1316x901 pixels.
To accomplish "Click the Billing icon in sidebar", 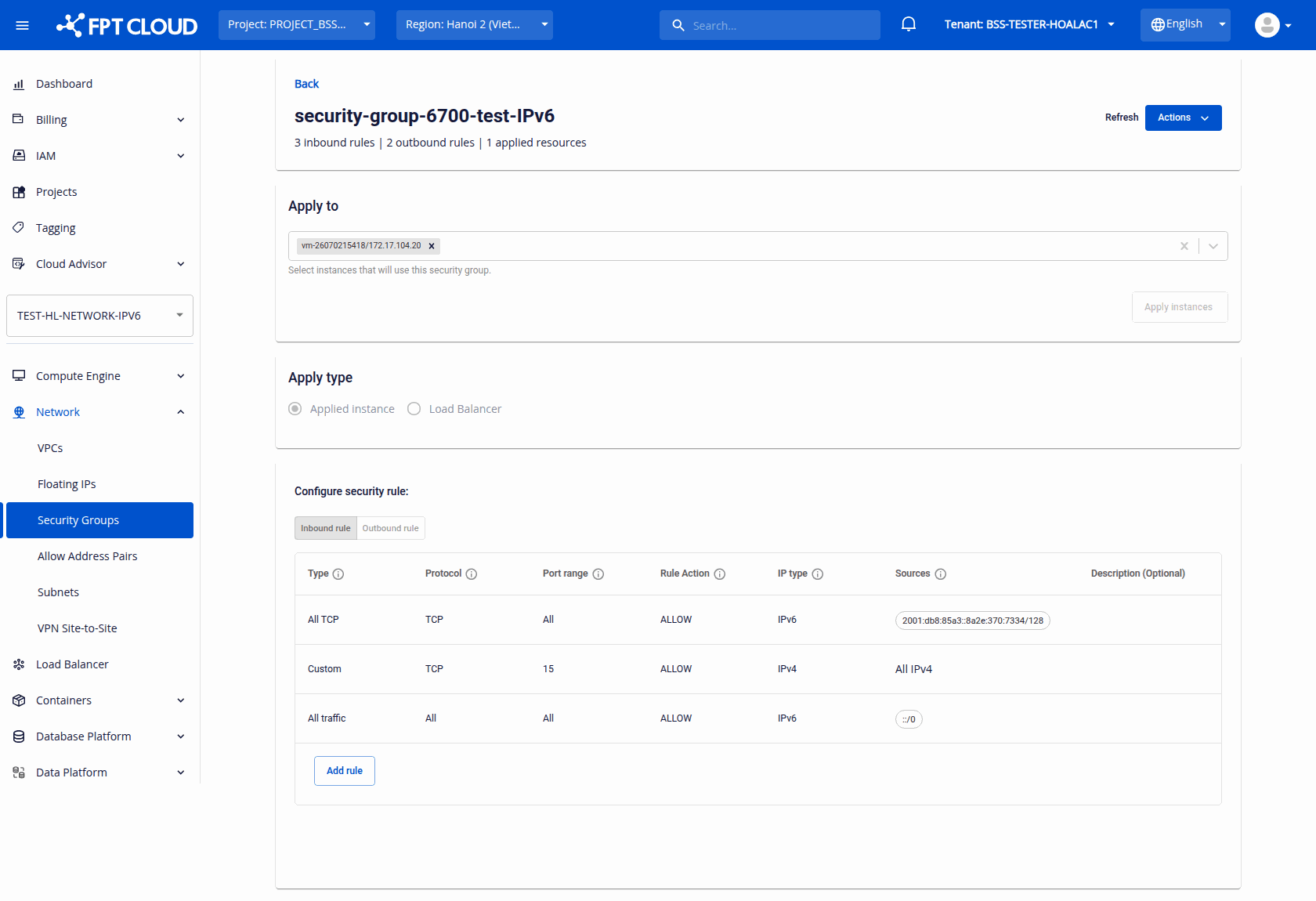I will [19, 120].
